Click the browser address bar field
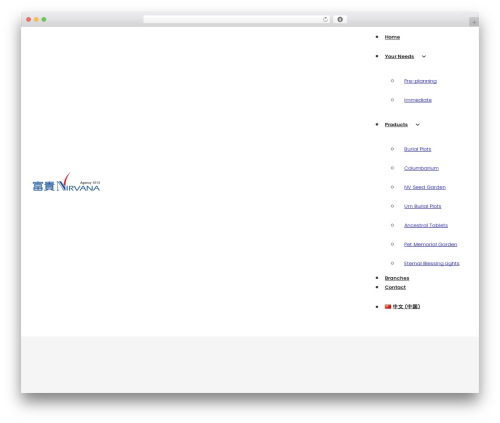This screenshot has height=423, width=500. tap(237, 19)
